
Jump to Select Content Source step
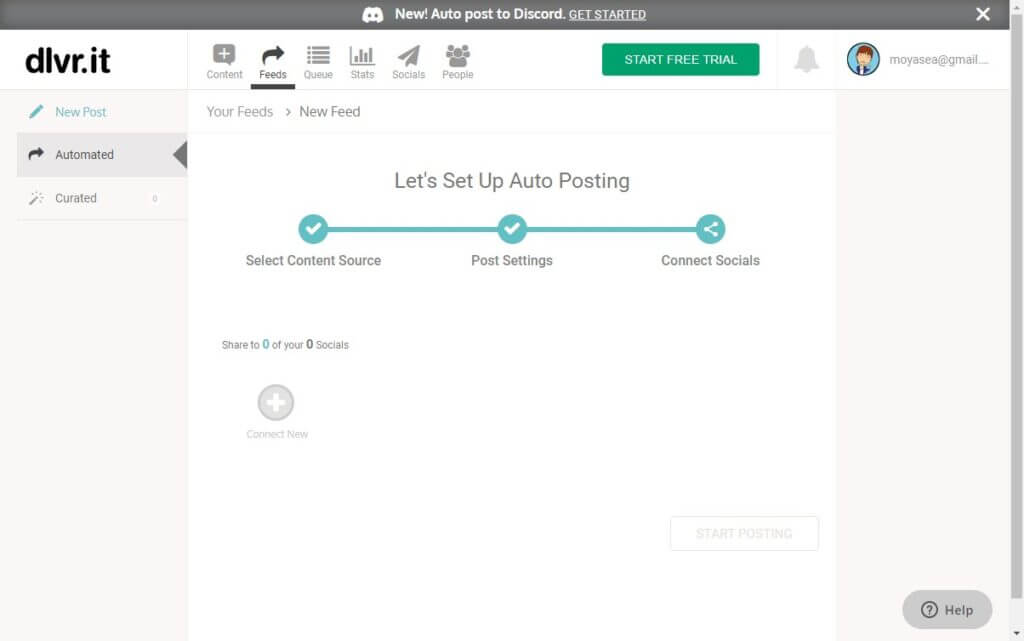pyautogui.click(x=313, y=229)
